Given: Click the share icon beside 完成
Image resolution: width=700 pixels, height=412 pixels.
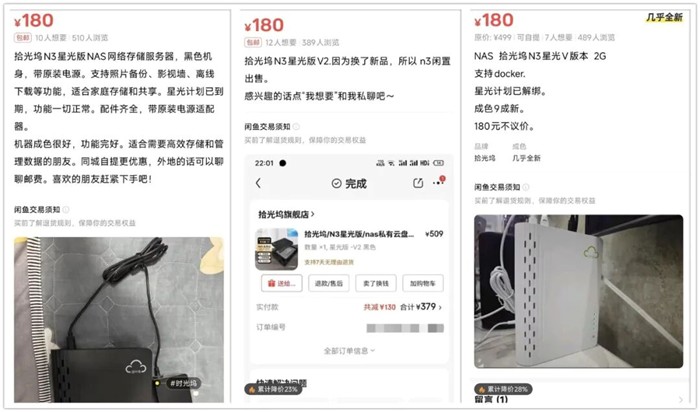Looking at the screenshot, I should (x=418, y=183).
